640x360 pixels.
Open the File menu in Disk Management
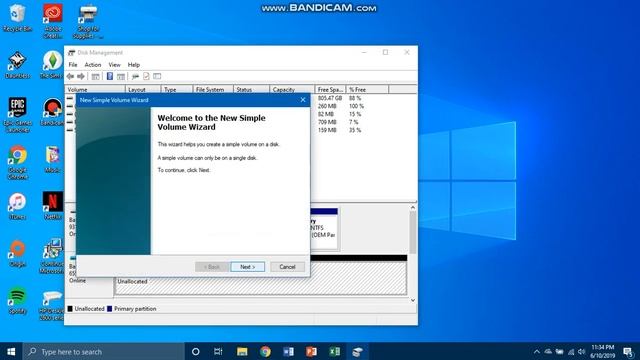point(73,65)
